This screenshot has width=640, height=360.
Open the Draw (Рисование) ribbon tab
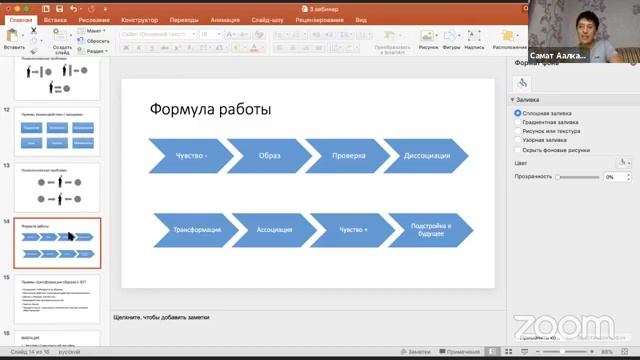tap(94, 20)
